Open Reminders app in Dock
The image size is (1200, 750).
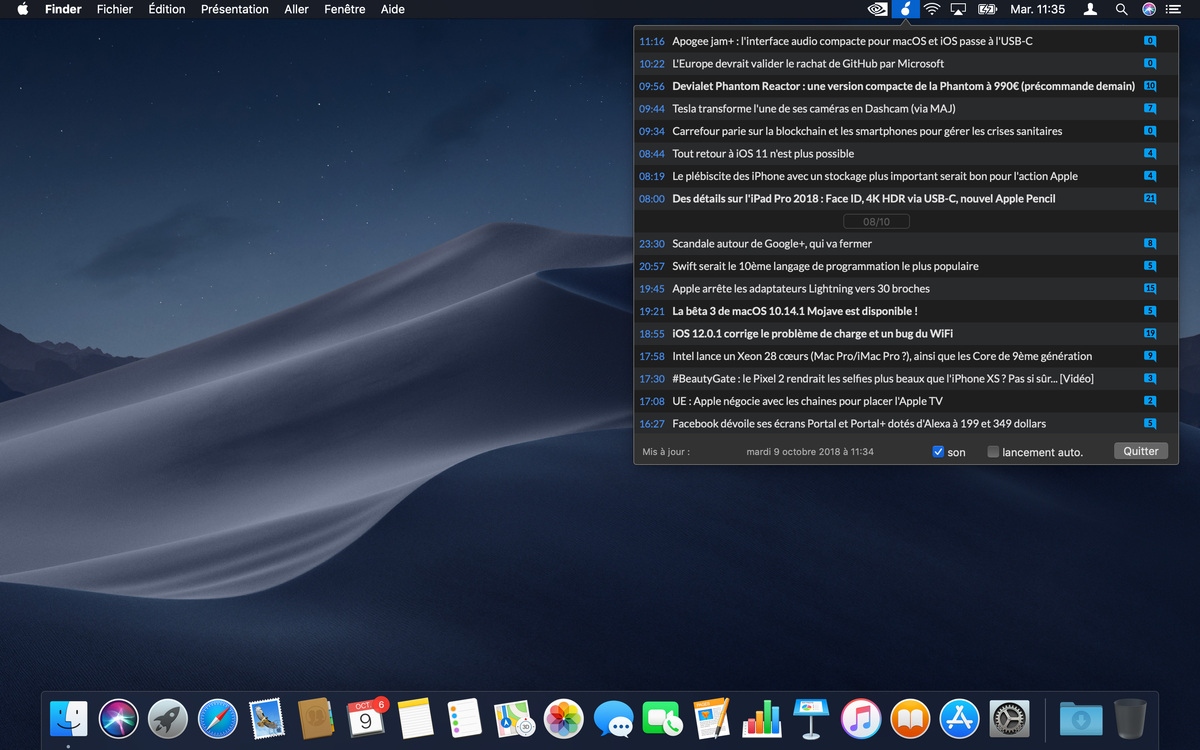(465, 719)
